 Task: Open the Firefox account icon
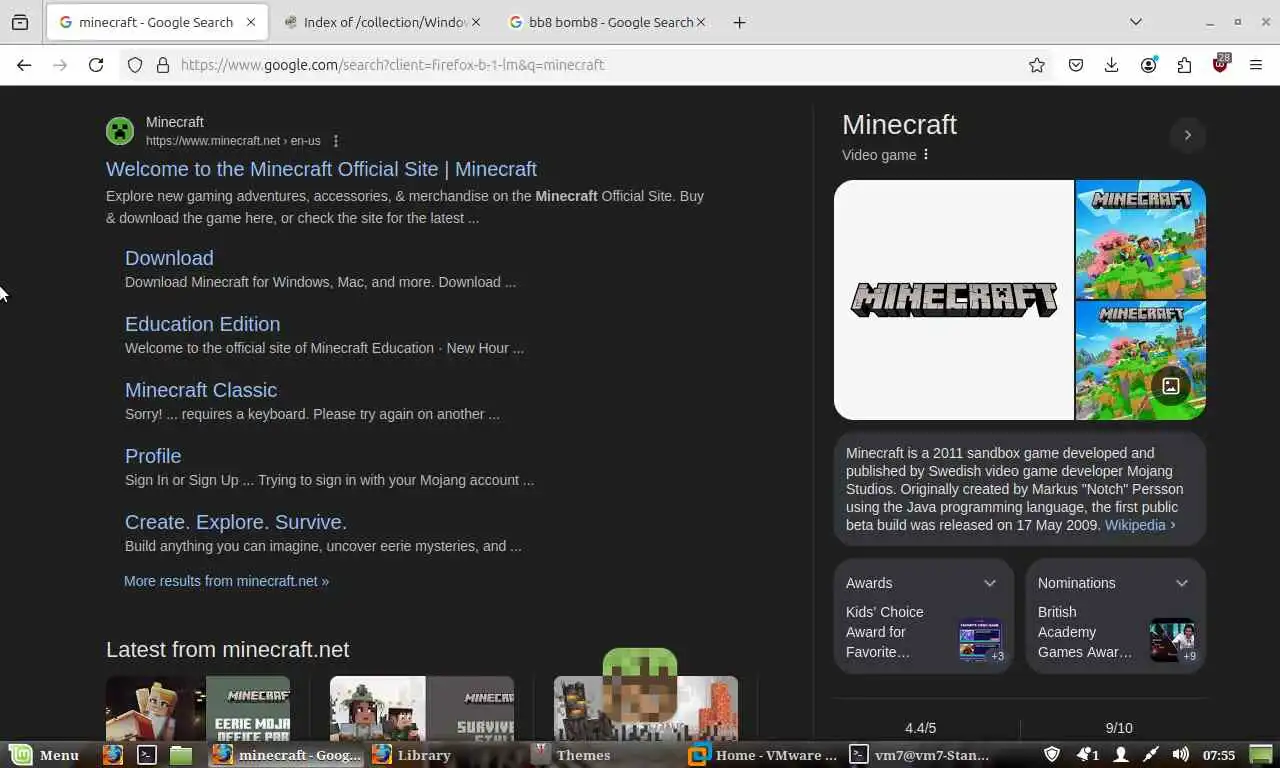[1148, 65]
